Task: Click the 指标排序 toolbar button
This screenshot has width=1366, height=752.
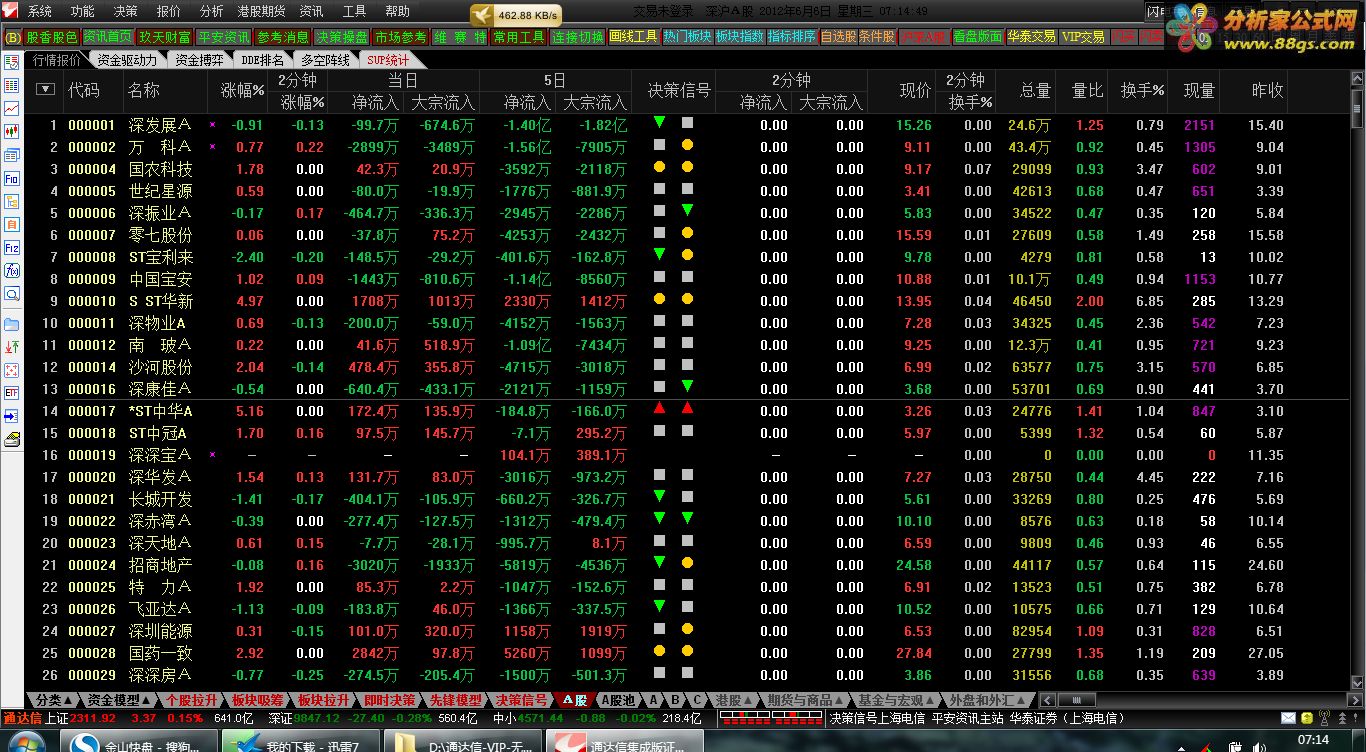Action: [x=791, y=37]
